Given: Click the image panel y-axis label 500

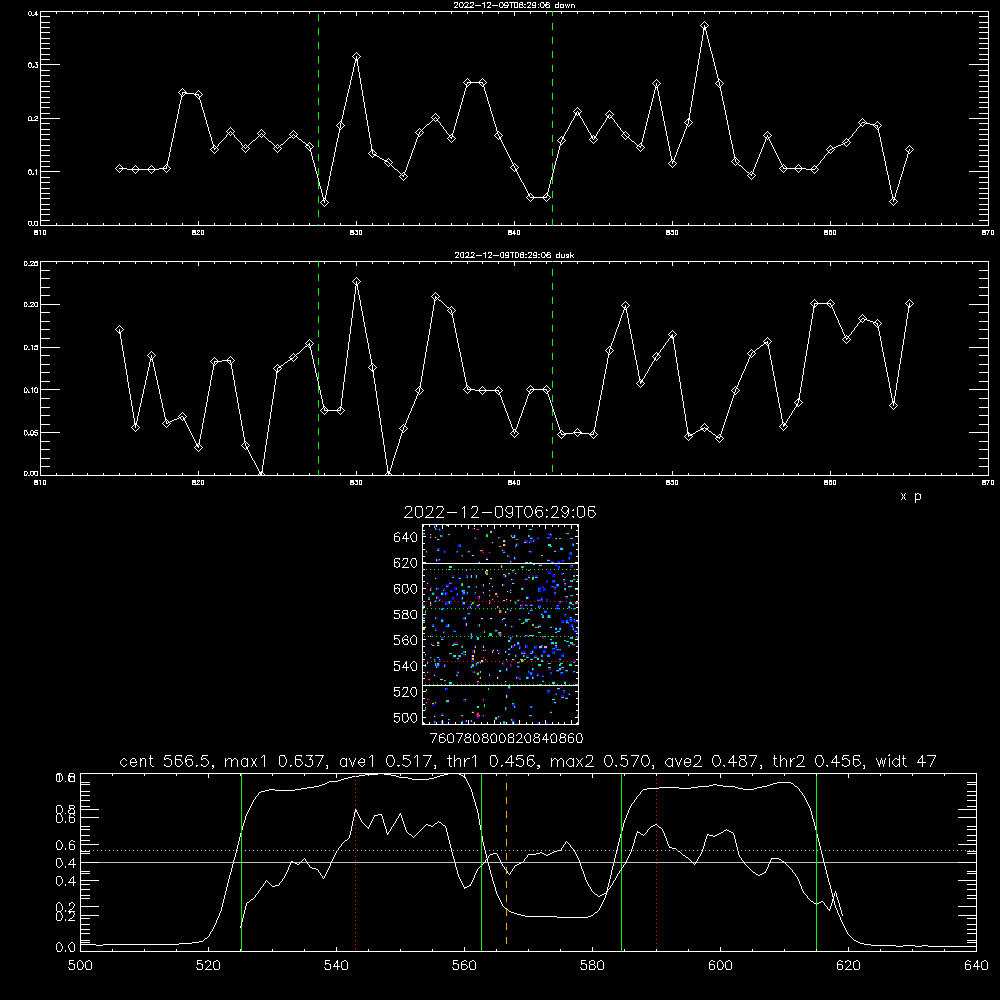Looking at the screenshot, I should 406,718.
